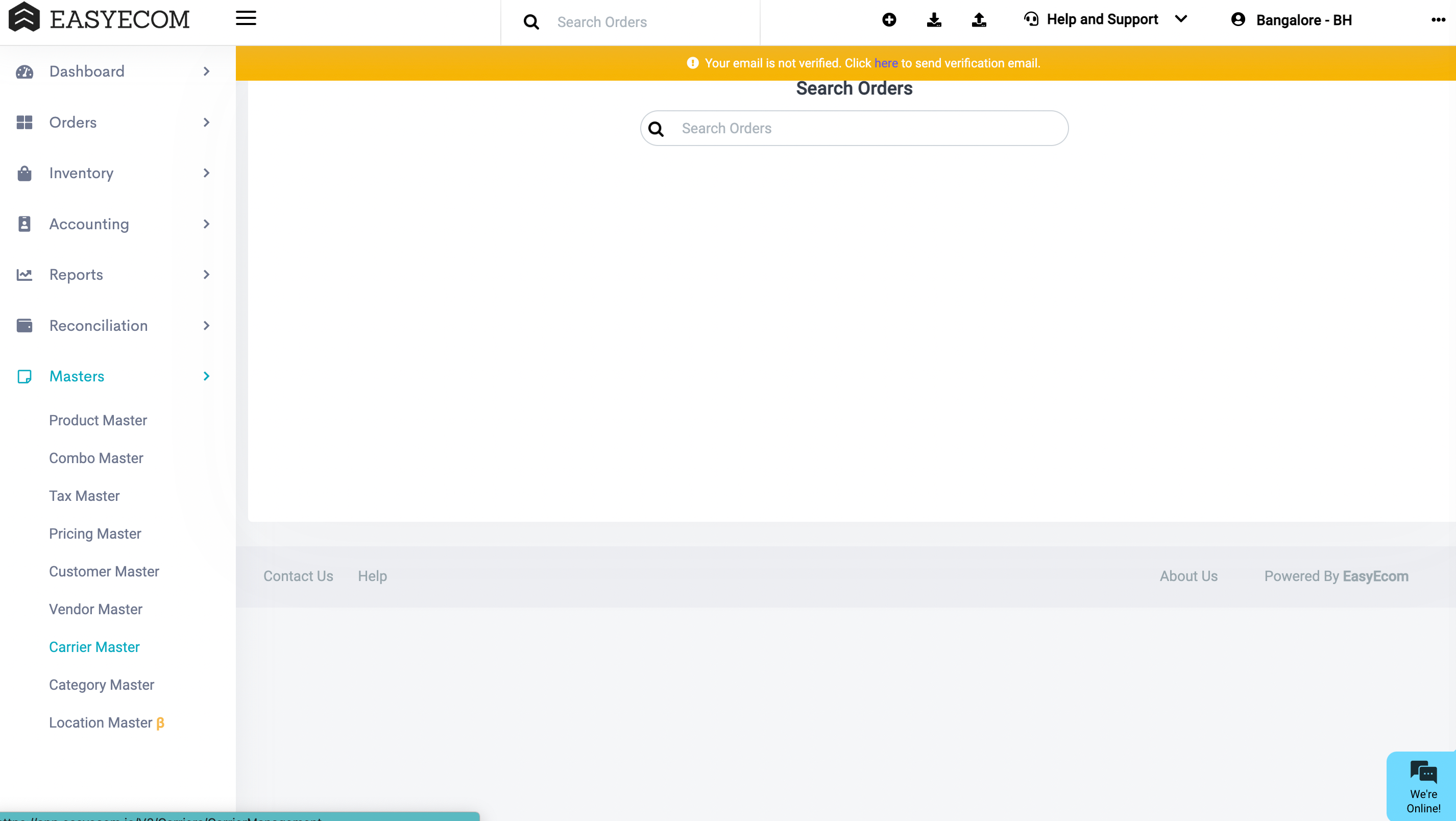Expand the Reports chevron
Viewport: 1456px width, 821px height.
(206, 275)
